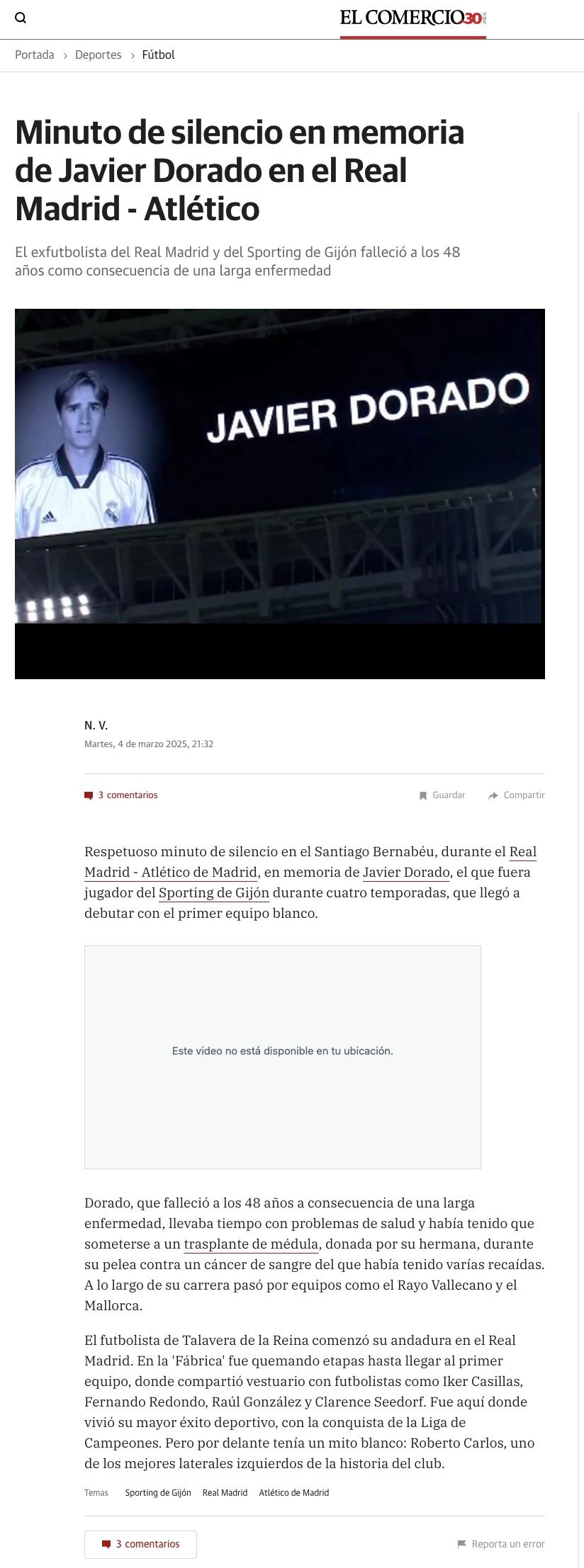Viewport: 584px width, 1568px height.
Task: Click the breadcrumb chevron after Deportes
Action: (x=132, y=55)
